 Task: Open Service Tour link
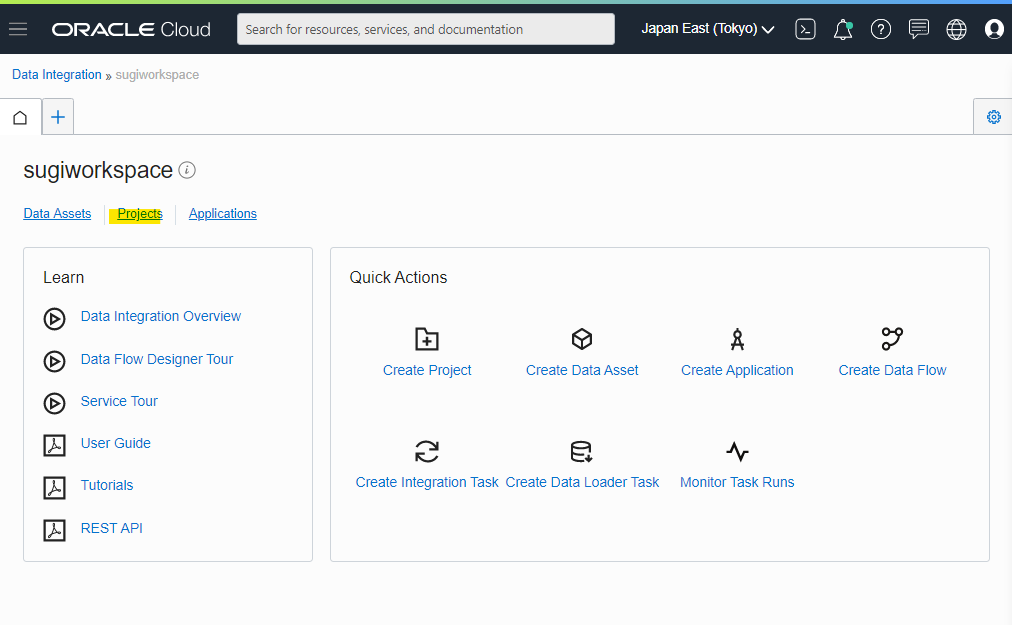pos(119,401)
